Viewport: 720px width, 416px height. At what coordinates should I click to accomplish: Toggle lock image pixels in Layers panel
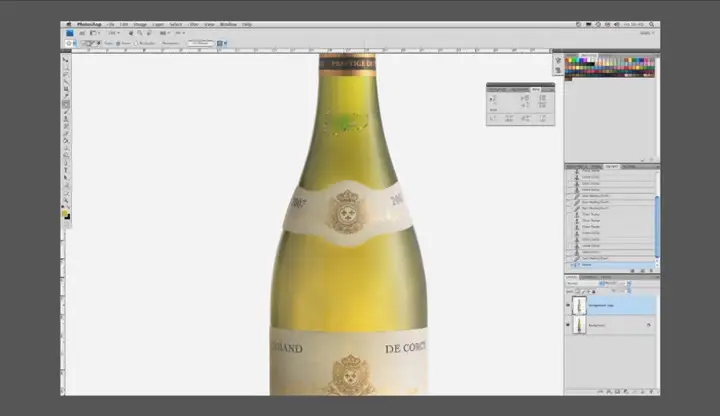(583, 292)
